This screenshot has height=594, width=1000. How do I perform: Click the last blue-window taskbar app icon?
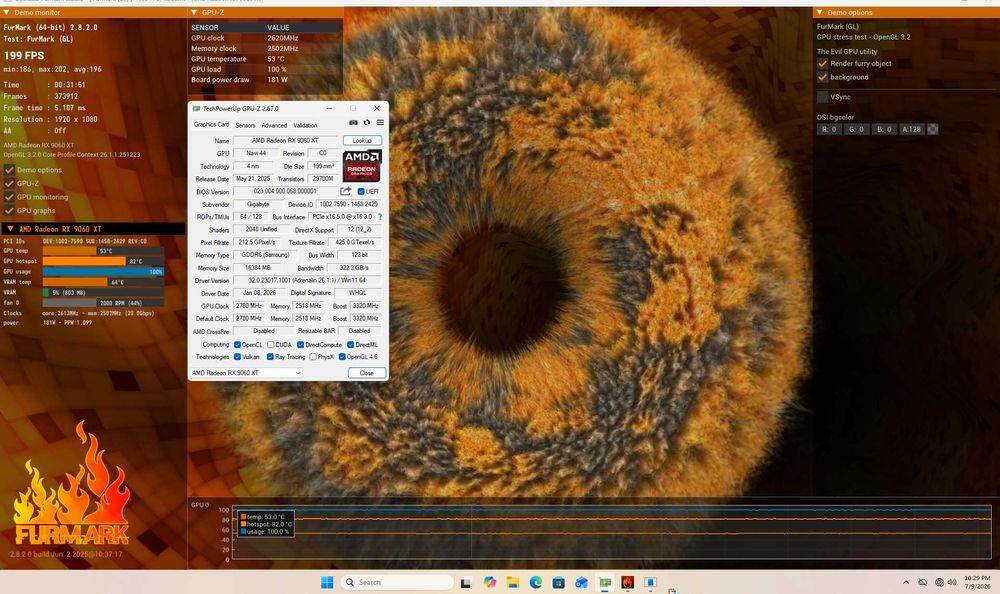point(651,582)
